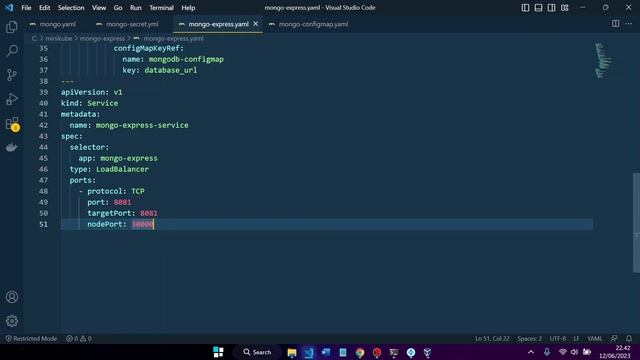The height and width of the screenshot is (360, 640).
Task: Click the word Service on line 40
Action: tap(102, 103)
